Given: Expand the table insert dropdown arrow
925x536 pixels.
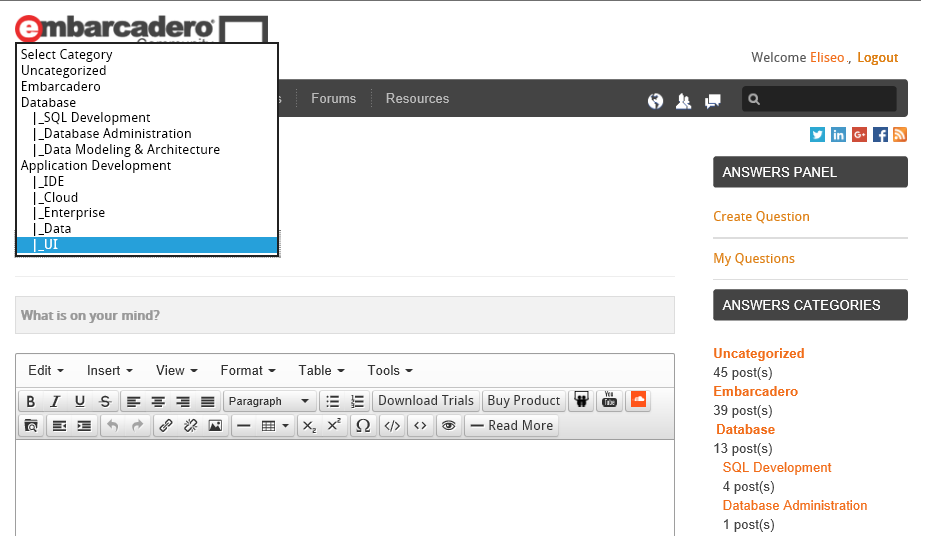Looking at the screenshot, I should [286, 426].
